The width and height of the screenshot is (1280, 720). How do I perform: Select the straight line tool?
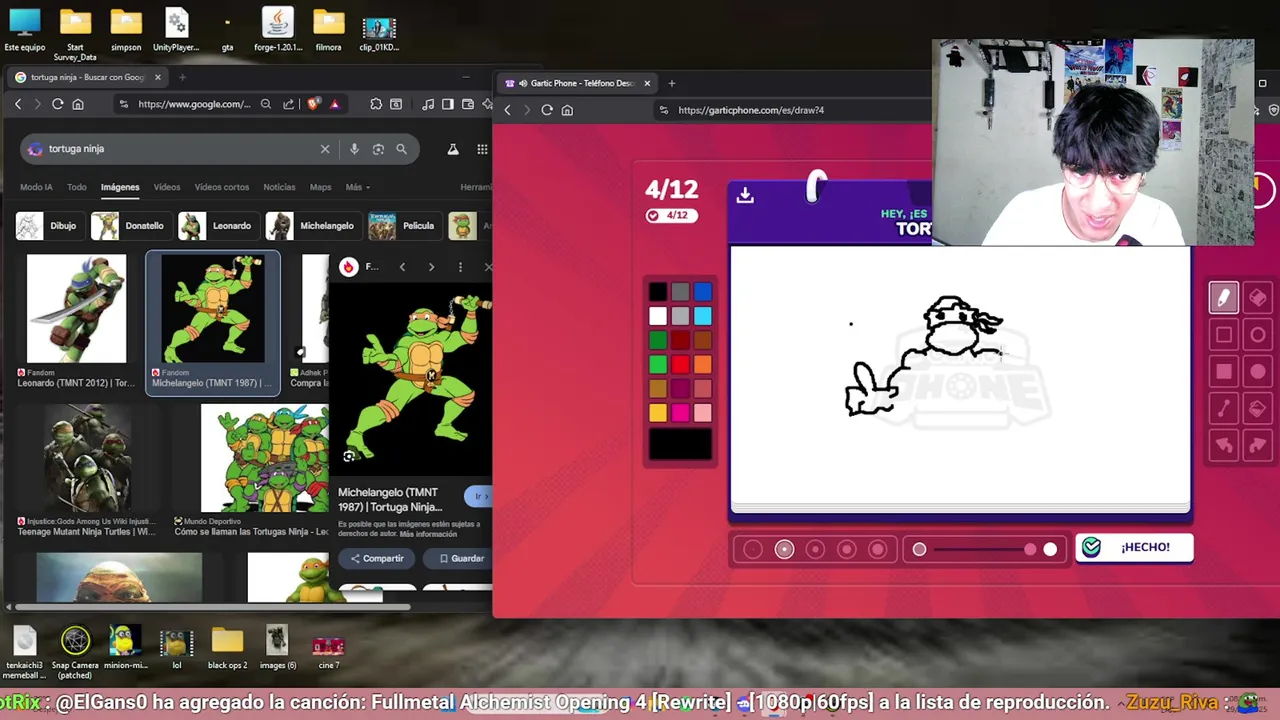1223,408
